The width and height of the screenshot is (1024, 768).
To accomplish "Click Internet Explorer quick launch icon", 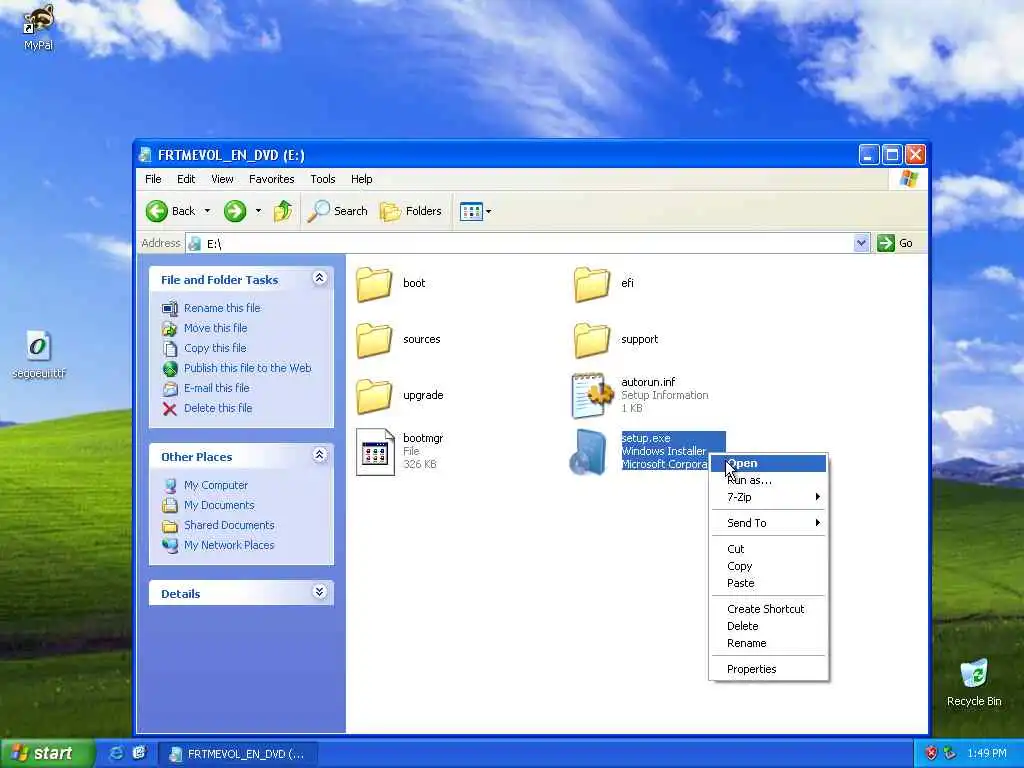I will coord(116,753).
